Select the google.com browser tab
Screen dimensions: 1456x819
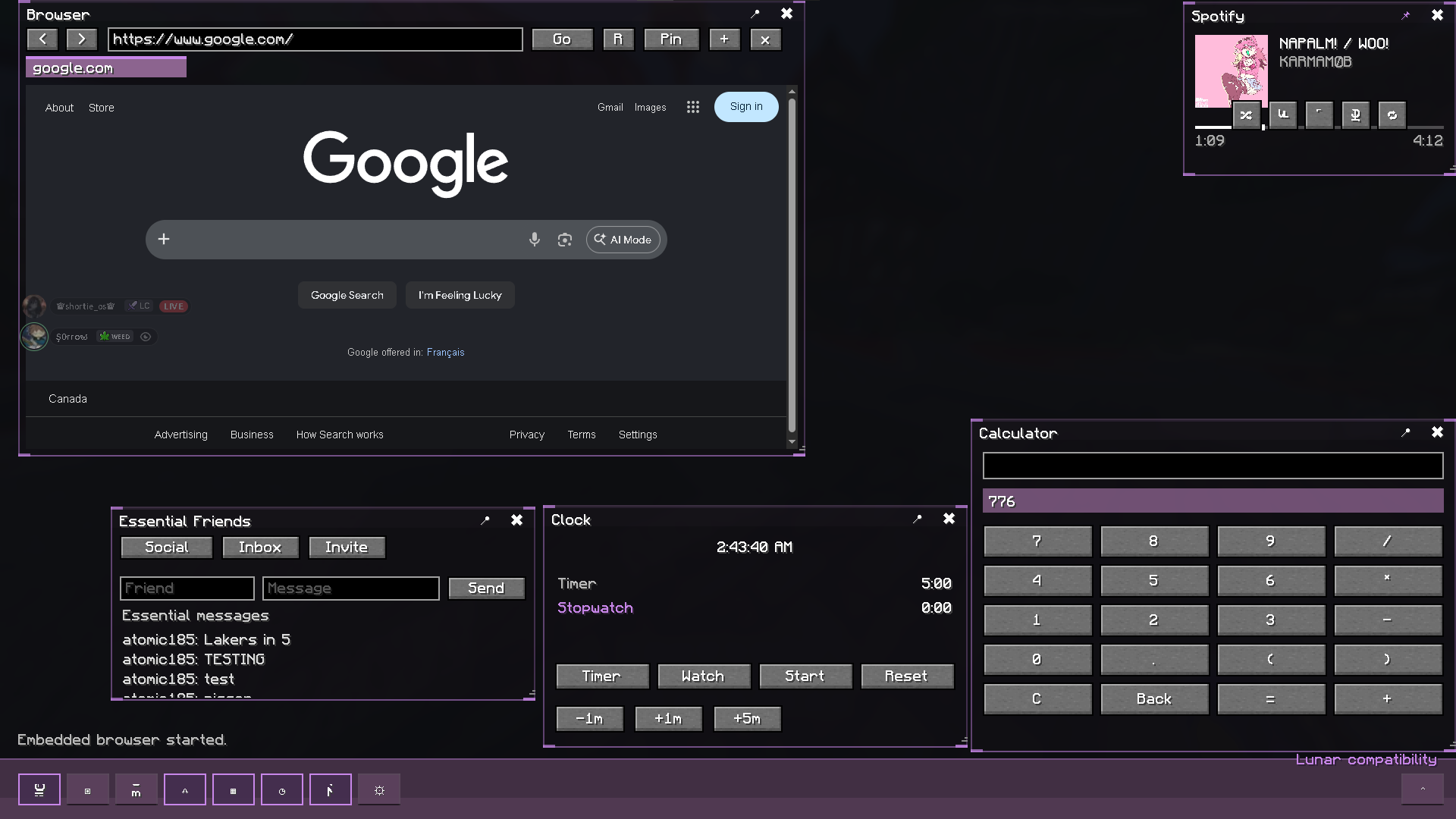[106, 67]
